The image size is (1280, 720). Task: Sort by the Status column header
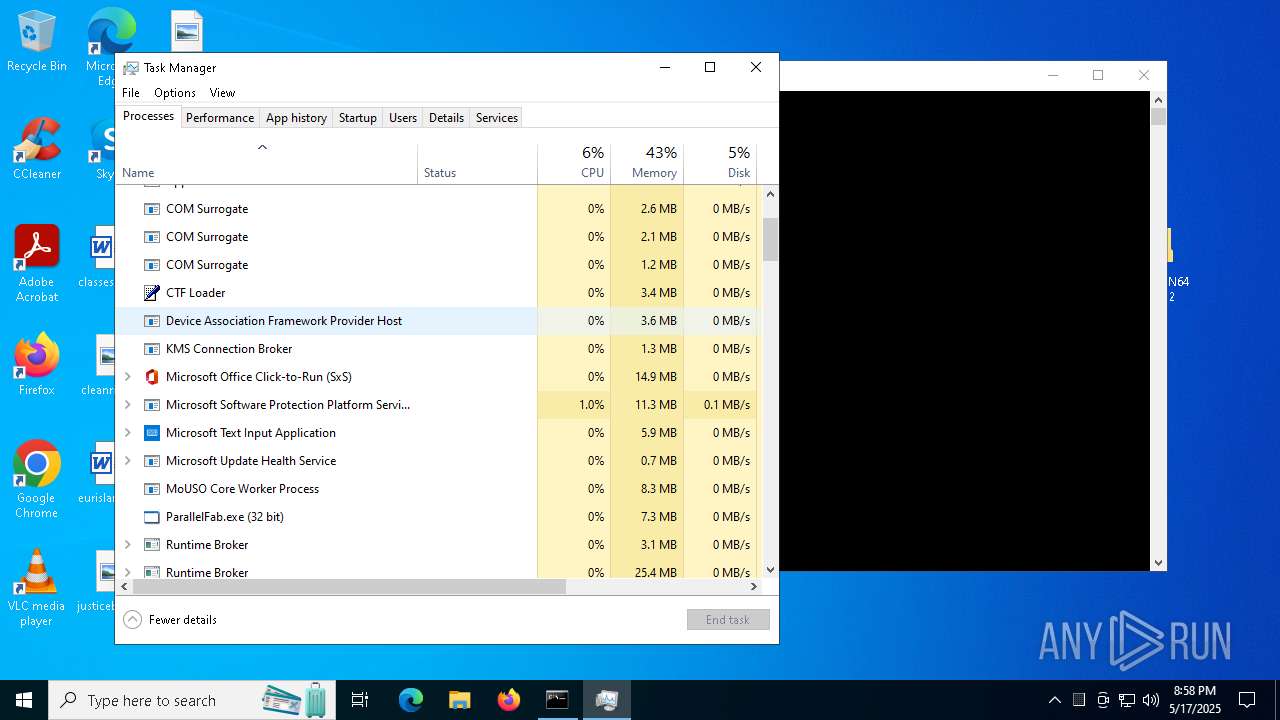coord(477,164)
